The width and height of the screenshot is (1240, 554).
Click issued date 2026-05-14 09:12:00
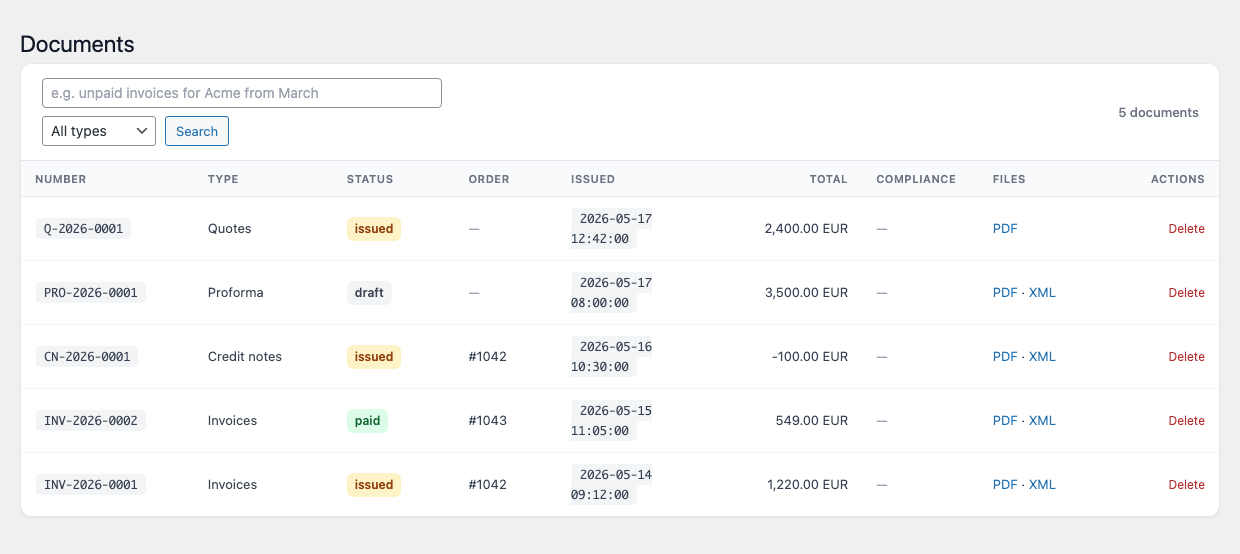(x=612, y=485)
